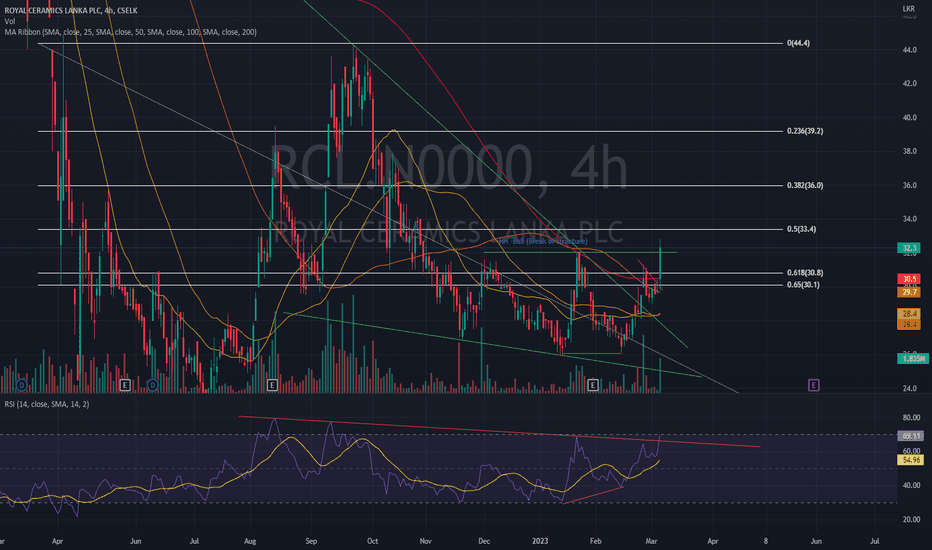Click the 40.0 price axis tick

click(909, 118)
